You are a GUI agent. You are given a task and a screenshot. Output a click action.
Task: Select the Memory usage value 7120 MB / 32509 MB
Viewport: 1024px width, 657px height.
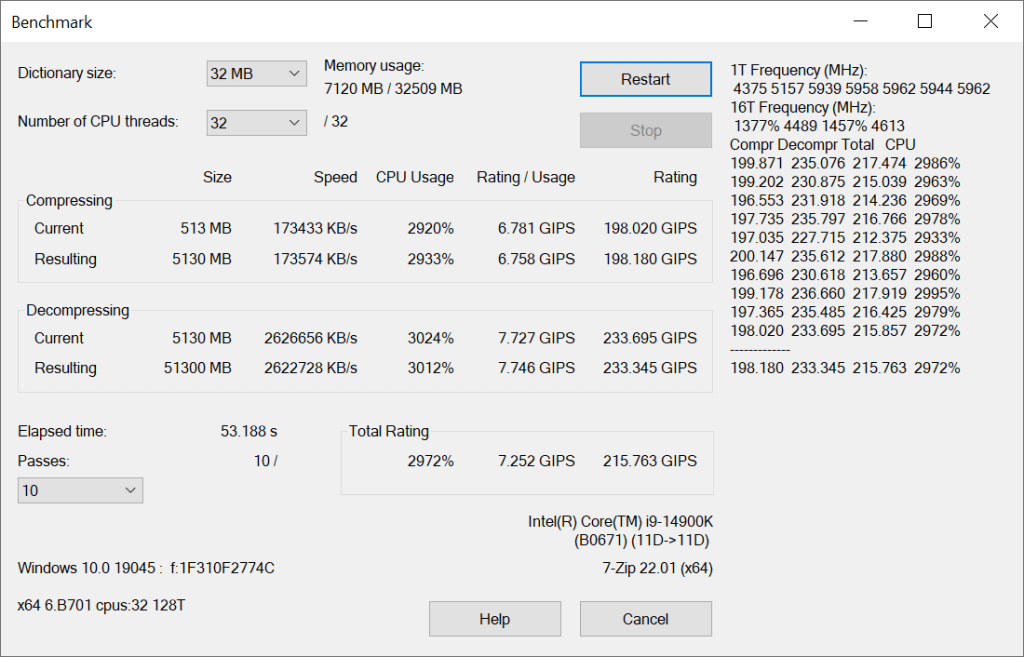pos(393,89)
